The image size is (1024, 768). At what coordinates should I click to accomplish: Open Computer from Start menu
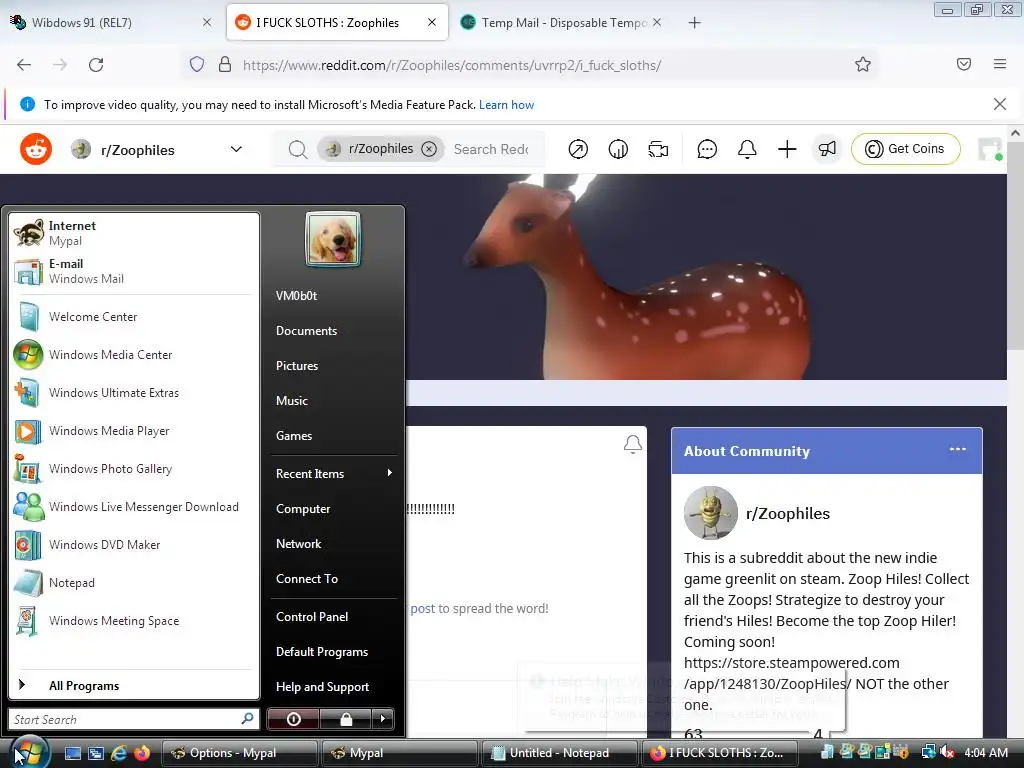334,509
